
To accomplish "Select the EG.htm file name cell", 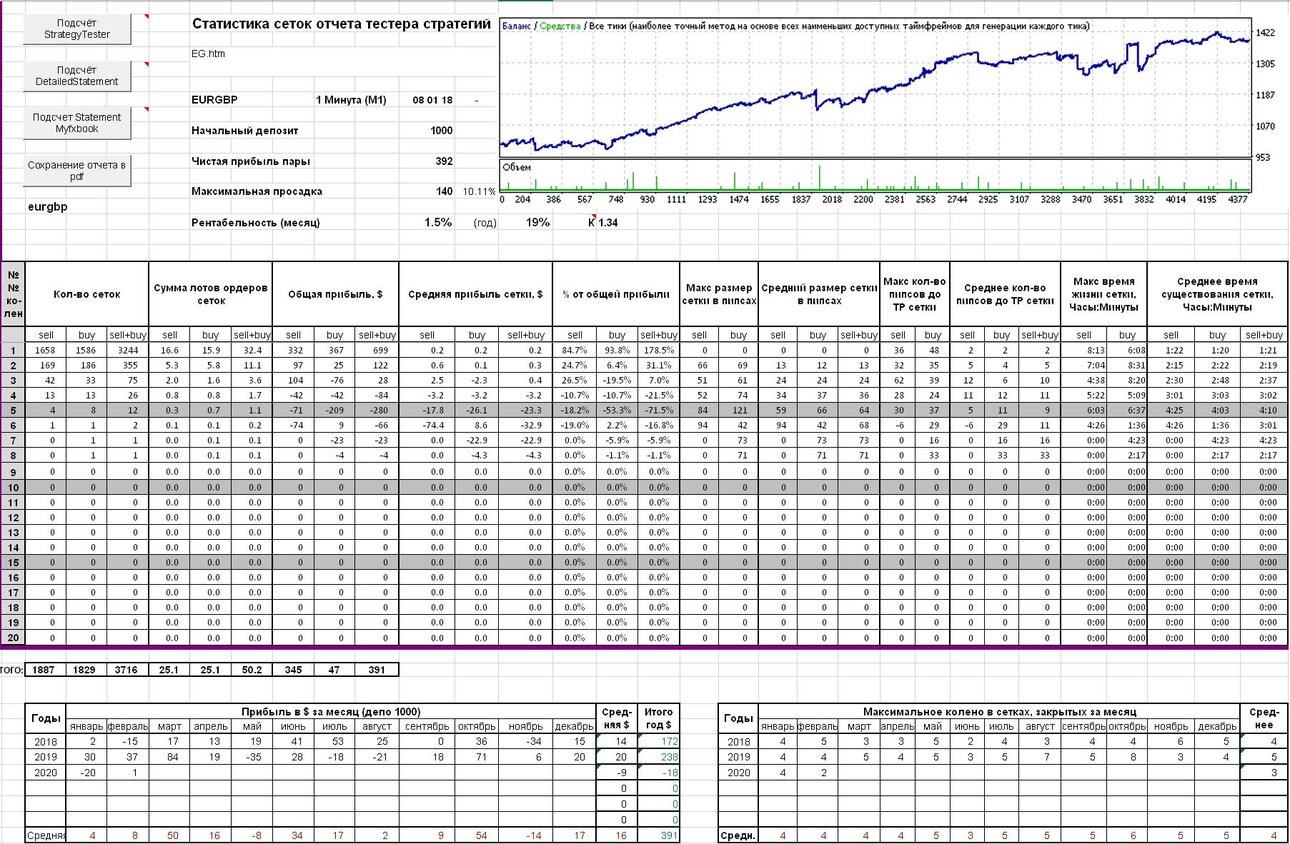I will click(x=209, y=53).
